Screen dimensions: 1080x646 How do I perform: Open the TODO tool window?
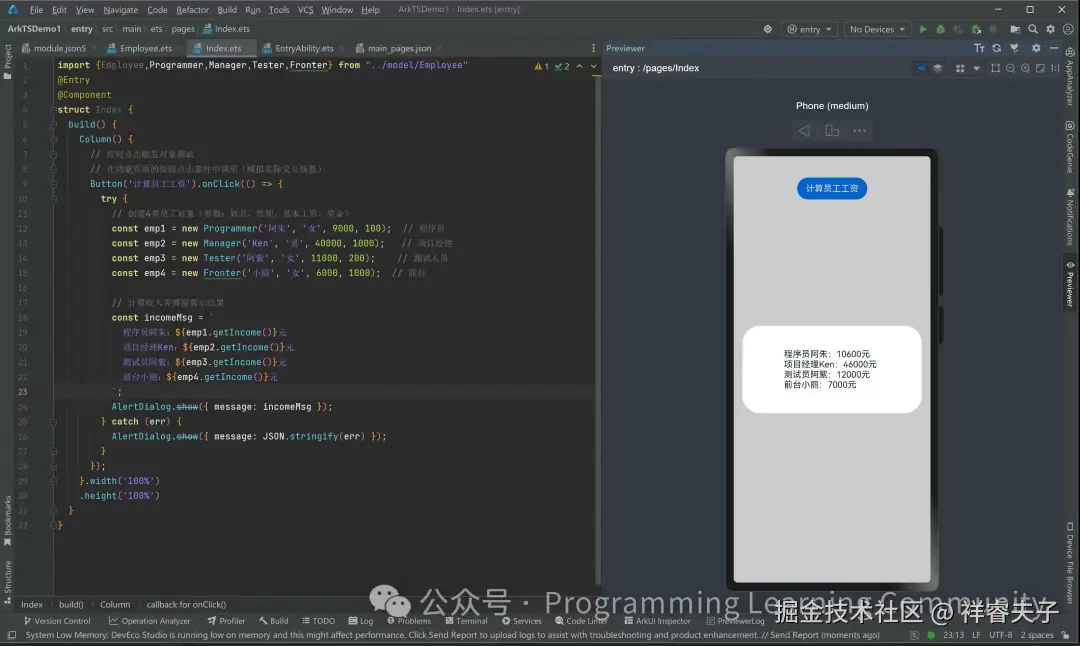coord(318,621)
